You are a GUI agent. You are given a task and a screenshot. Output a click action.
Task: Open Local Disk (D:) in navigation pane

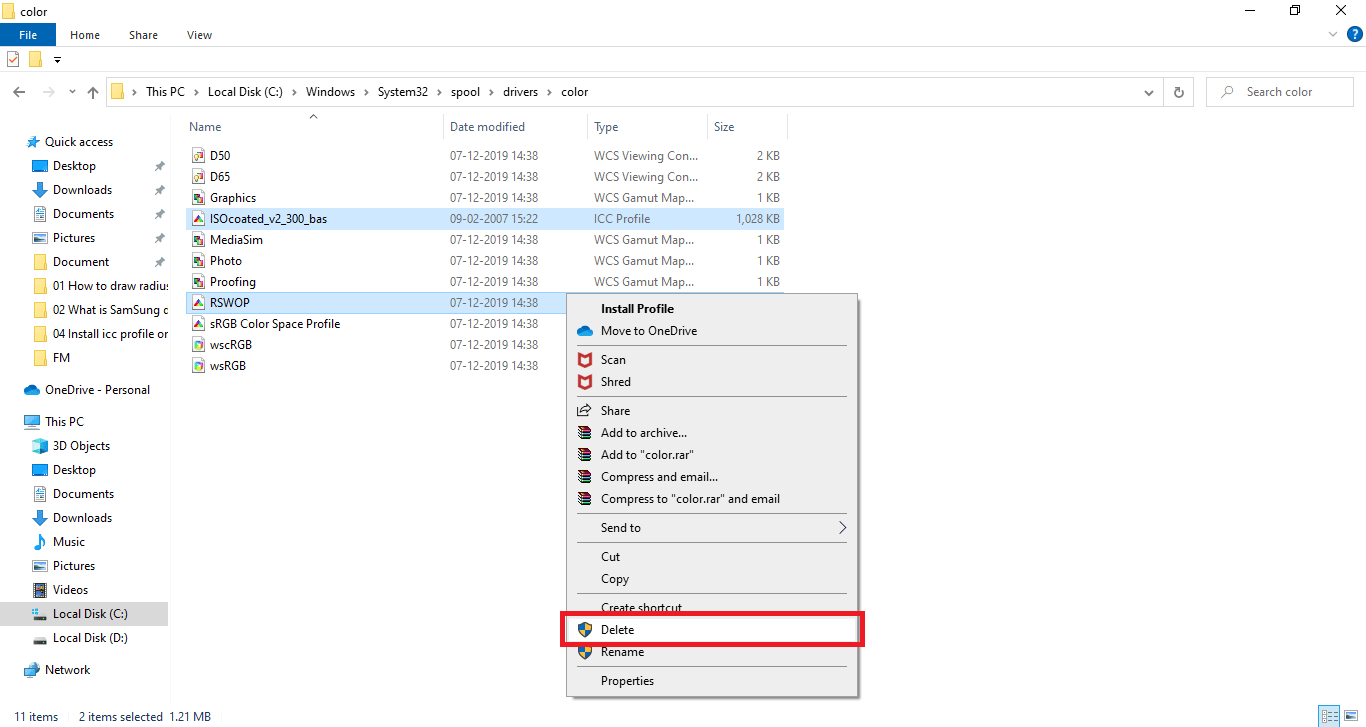pos(90,638)
